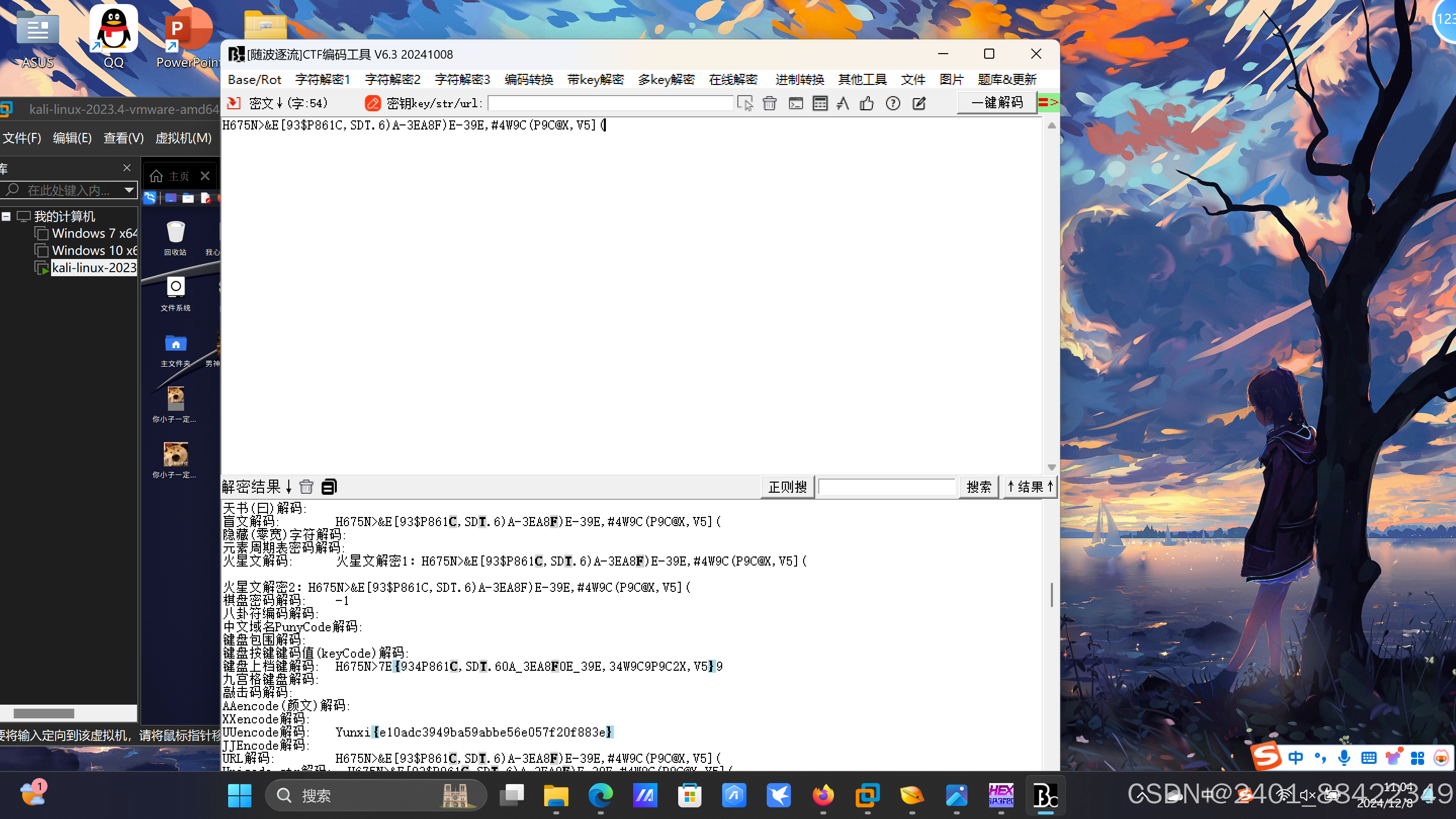Open Firefox from the taskbar
The width and height of the screenshot is (1456, 819).
[823, 796]
